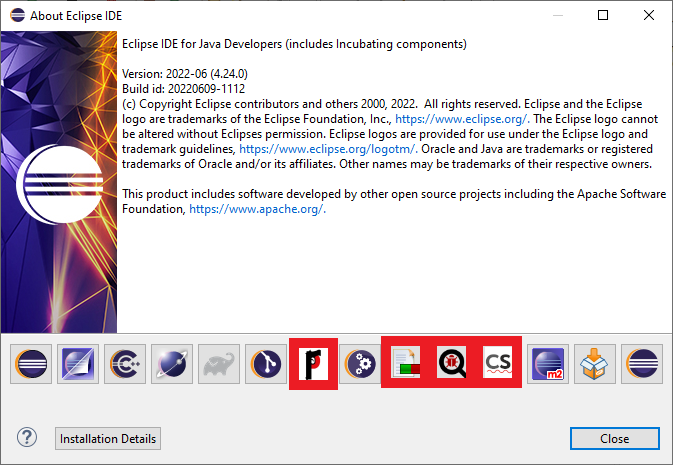
Task: Select the planet orbit feature icon
Action: [172, 364]
